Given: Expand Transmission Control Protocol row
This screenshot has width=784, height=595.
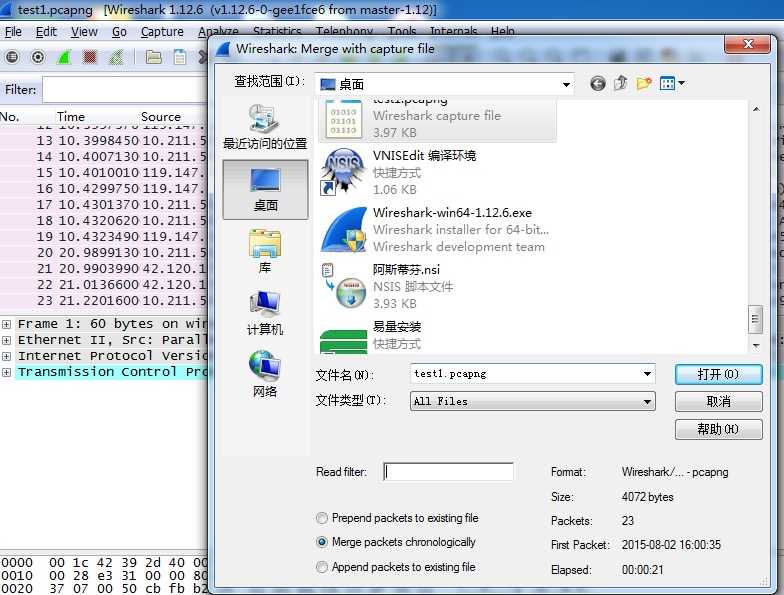Looking at the screenshot, I should coord(6,372).
